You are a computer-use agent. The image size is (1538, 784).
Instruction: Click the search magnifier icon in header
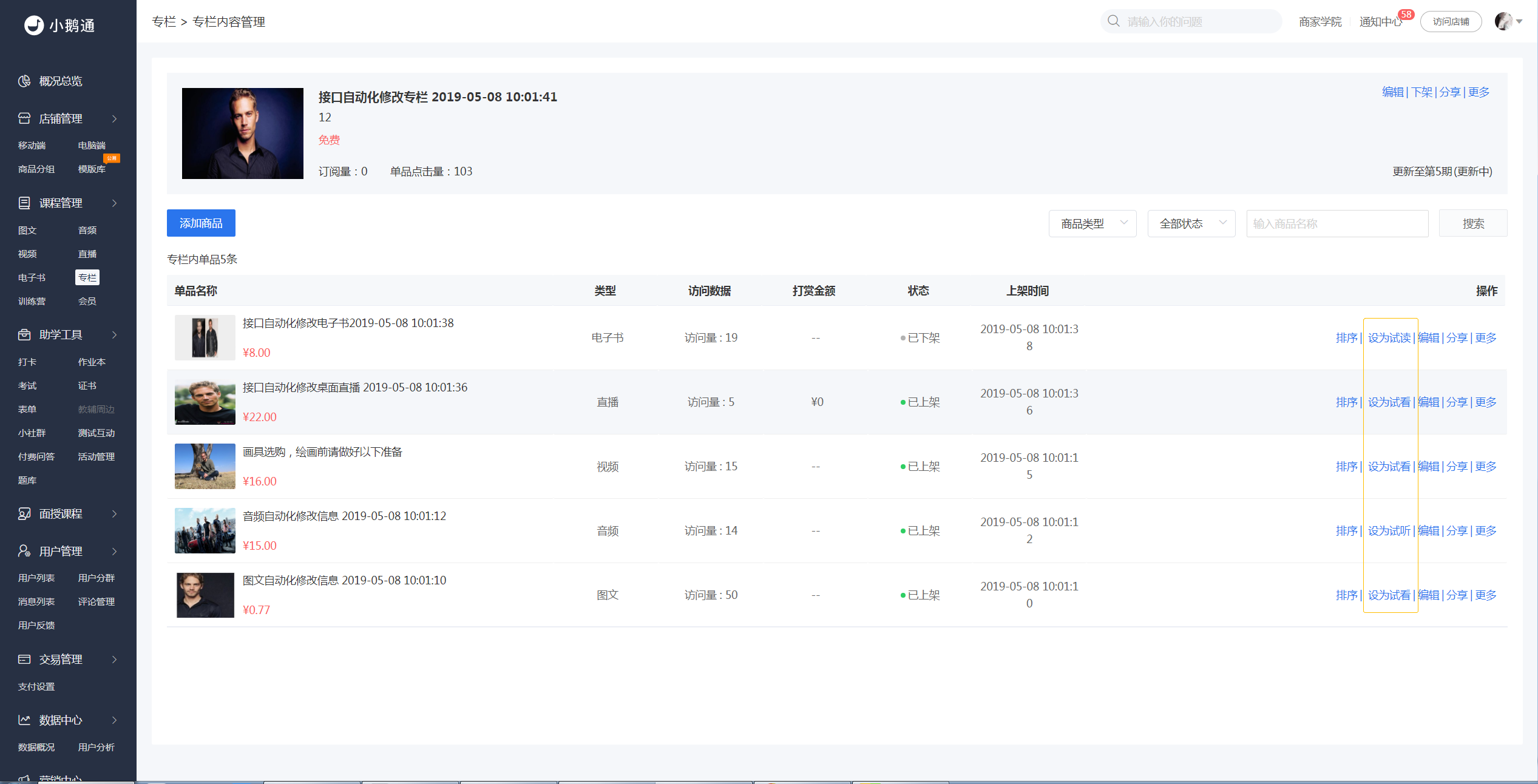(x=1114, y=21)
